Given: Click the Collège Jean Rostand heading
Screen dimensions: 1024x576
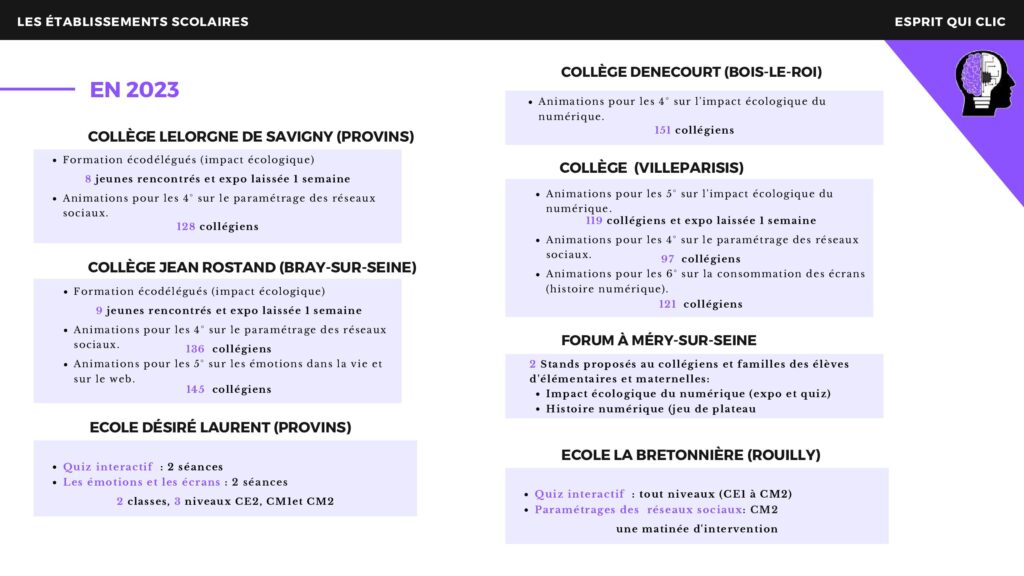Looking at the screenshot, I should click(x=252, y=267).
